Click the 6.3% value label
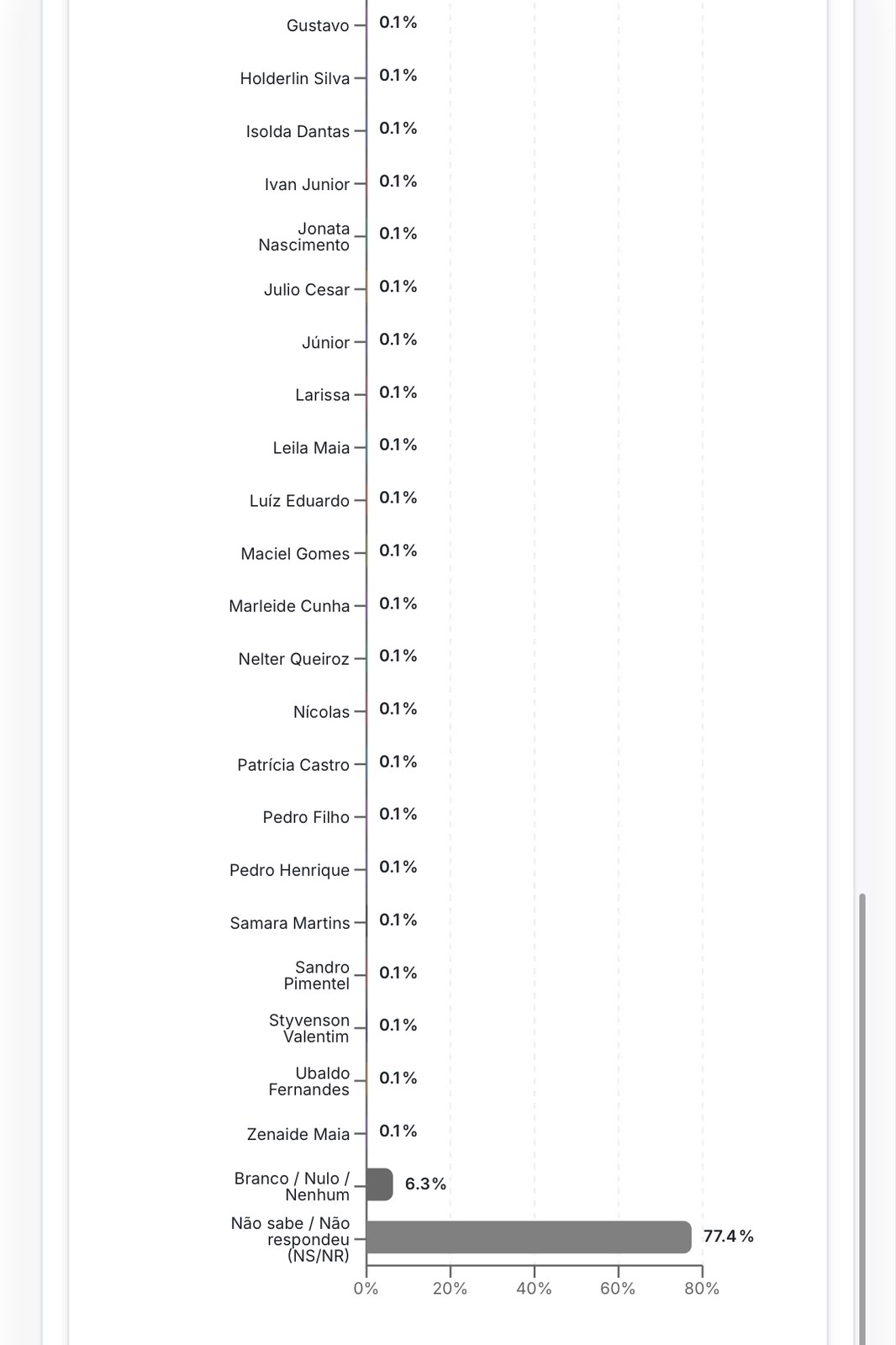The image size is (896, 1345). [x=425, y=1184]
